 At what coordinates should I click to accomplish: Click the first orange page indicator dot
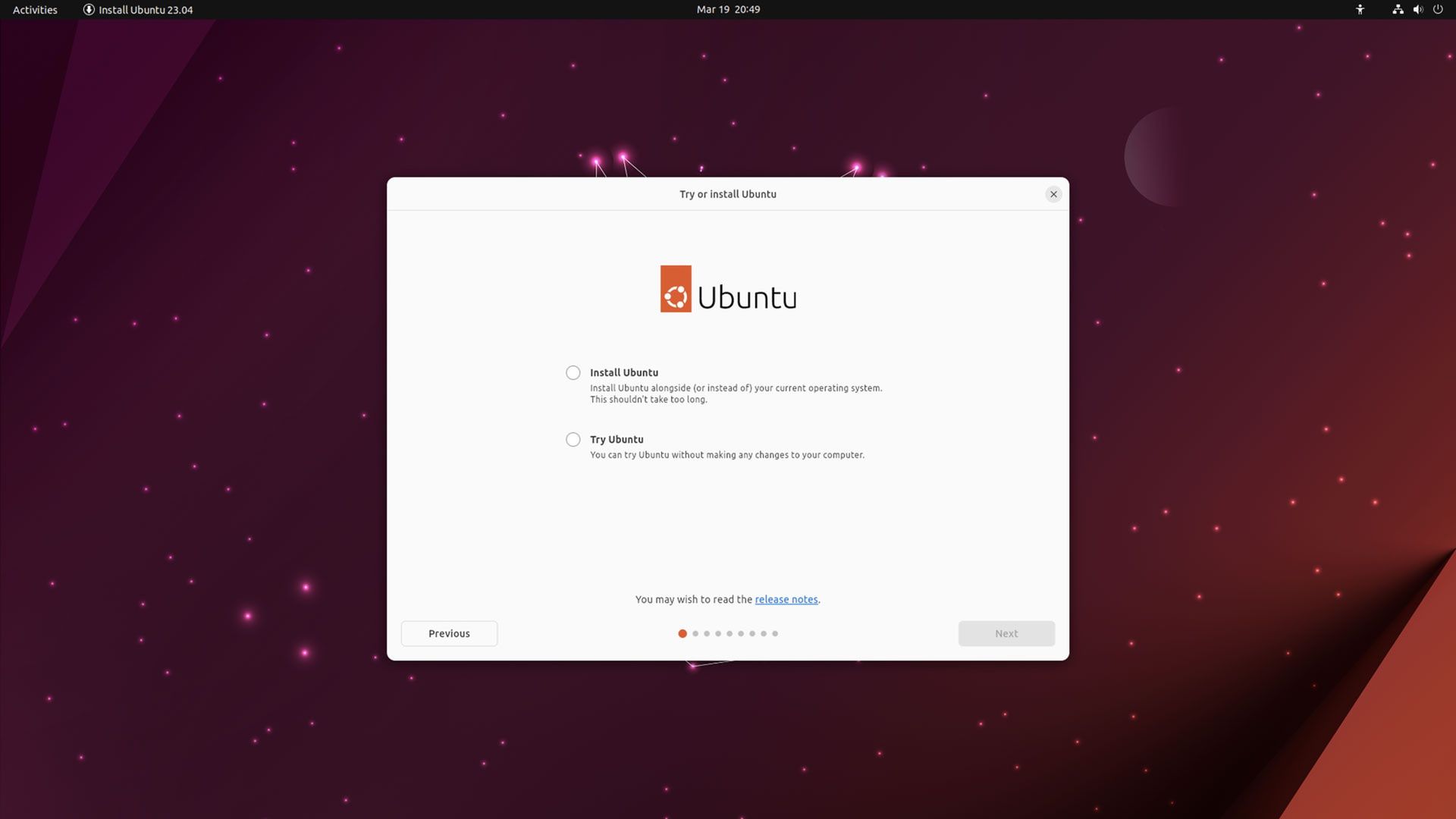tap(682, 633)
